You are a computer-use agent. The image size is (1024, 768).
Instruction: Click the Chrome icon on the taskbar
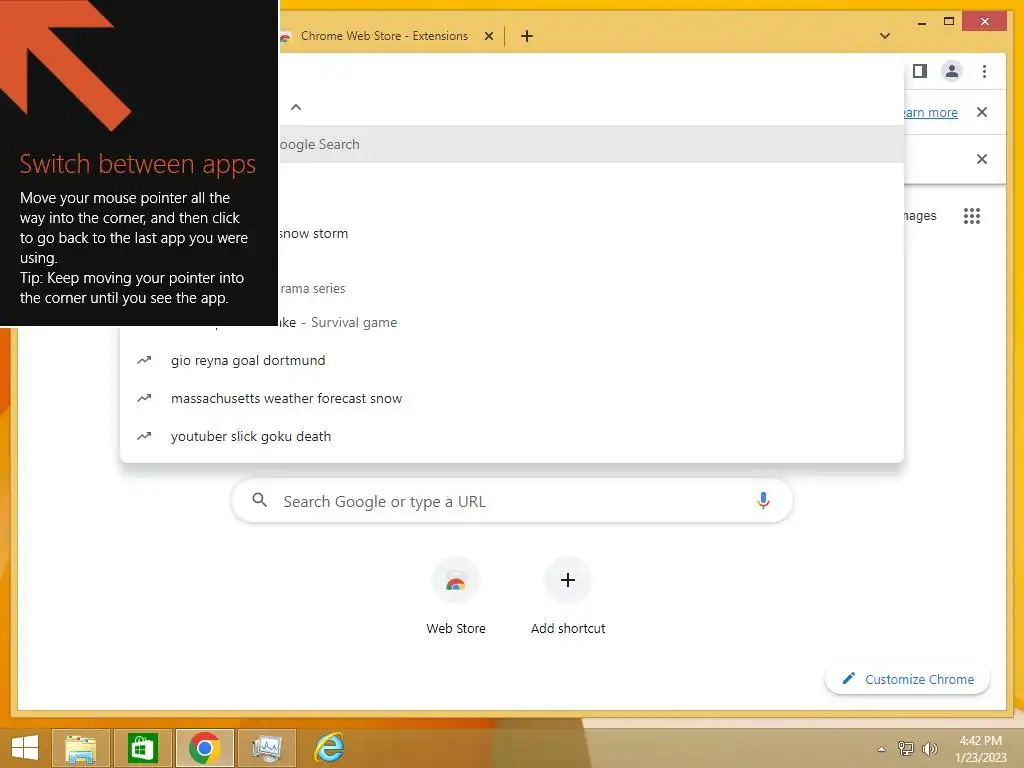pos(204,748)
